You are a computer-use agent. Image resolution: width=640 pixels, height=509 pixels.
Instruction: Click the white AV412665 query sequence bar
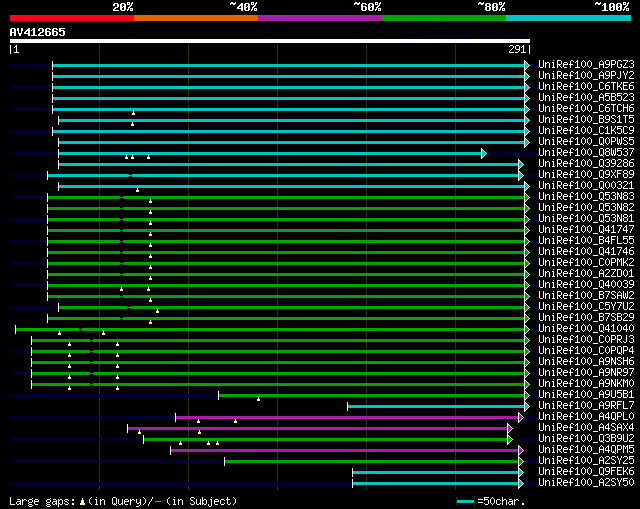click(x=269, y=41)
